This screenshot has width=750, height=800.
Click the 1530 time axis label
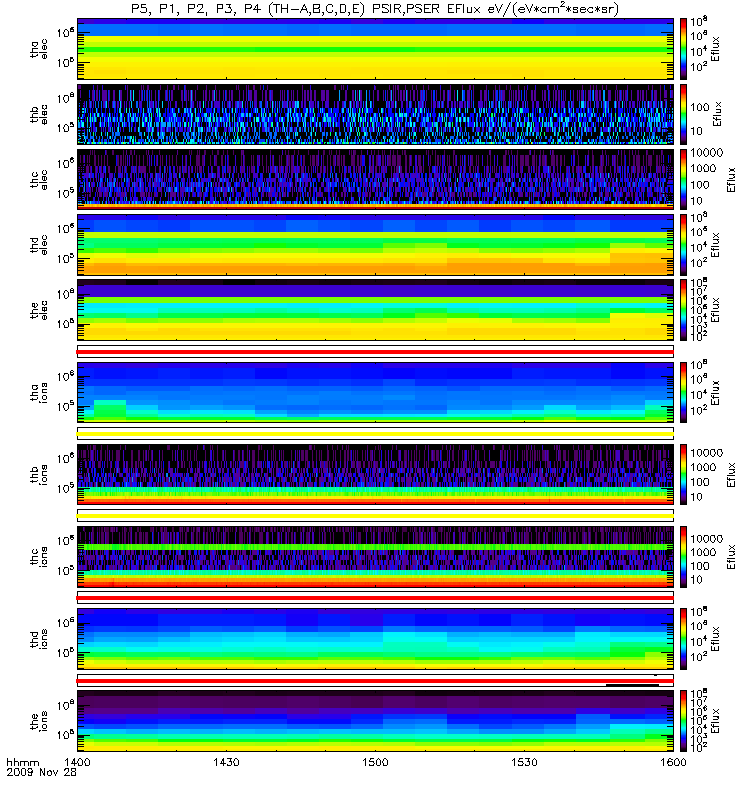524,762
